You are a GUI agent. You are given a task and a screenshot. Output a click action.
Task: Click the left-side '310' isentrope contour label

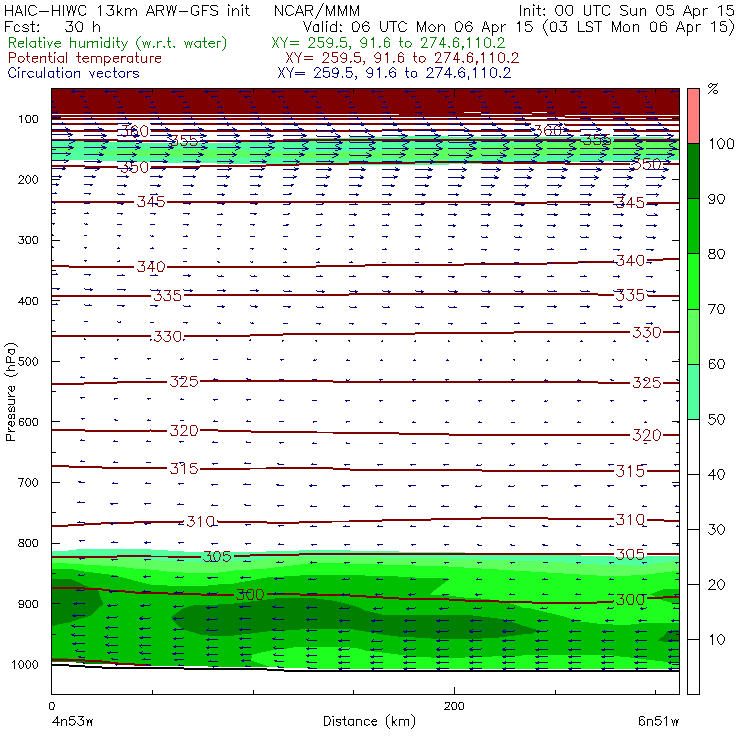coord(201,521)
